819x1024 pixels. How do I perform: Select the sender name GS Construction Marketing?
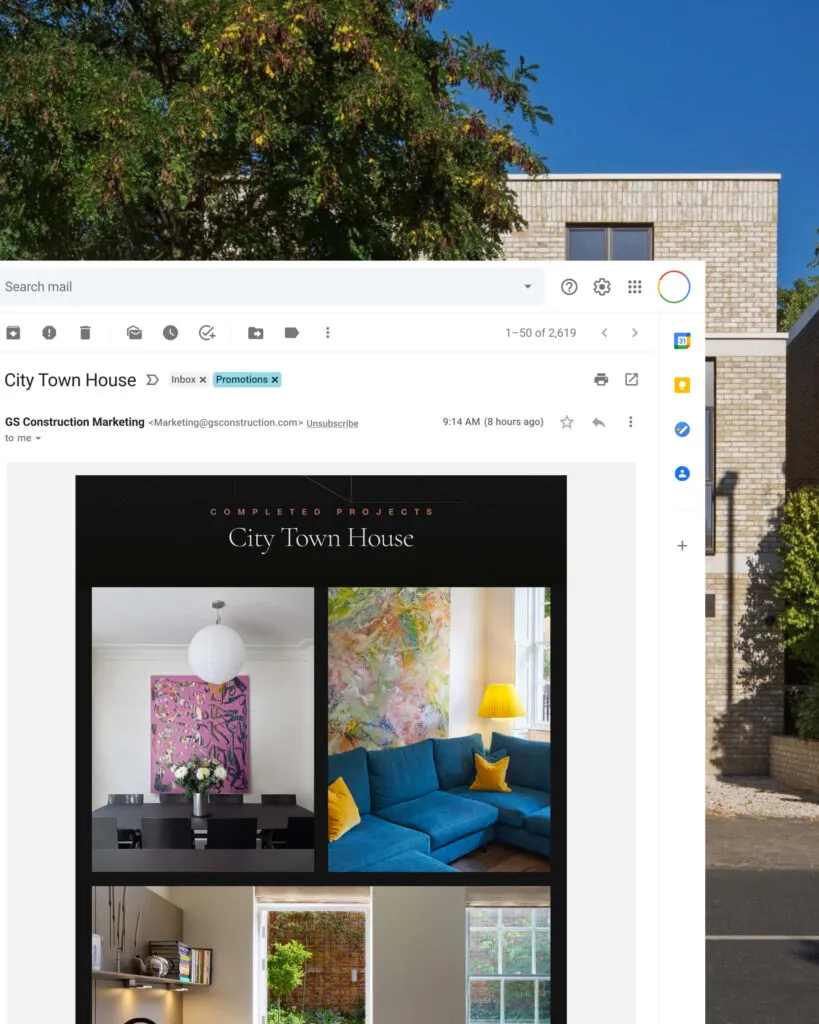click(74, 423)
